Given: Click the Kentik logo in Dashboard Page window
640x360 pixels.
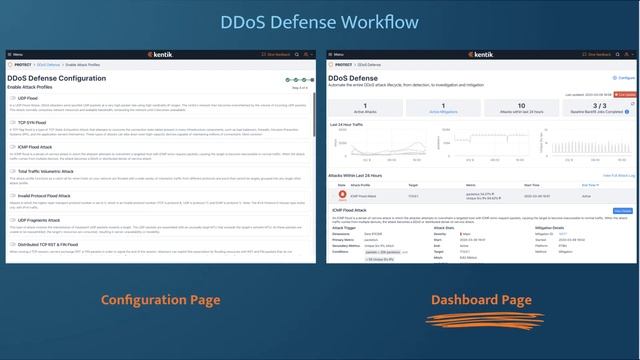Looking at the screenshot, I should coord(481,54).
